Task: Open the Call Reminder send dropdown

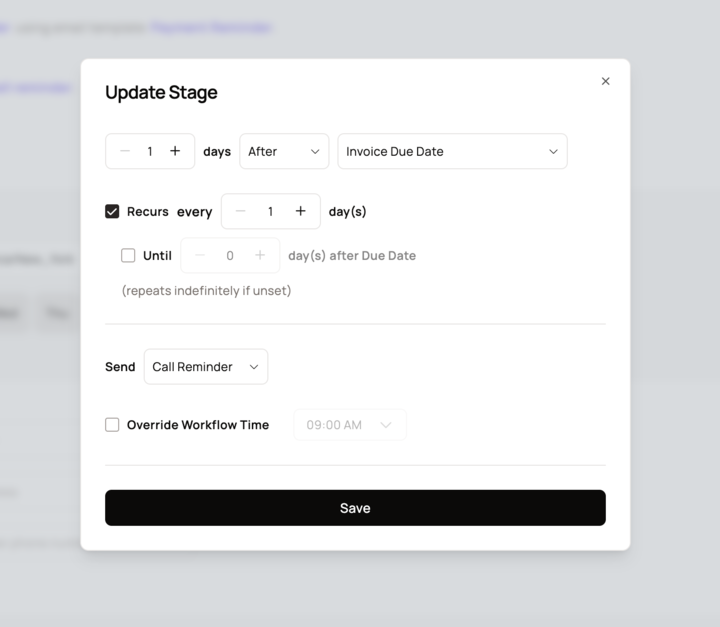Action: (x=206, y=366)
